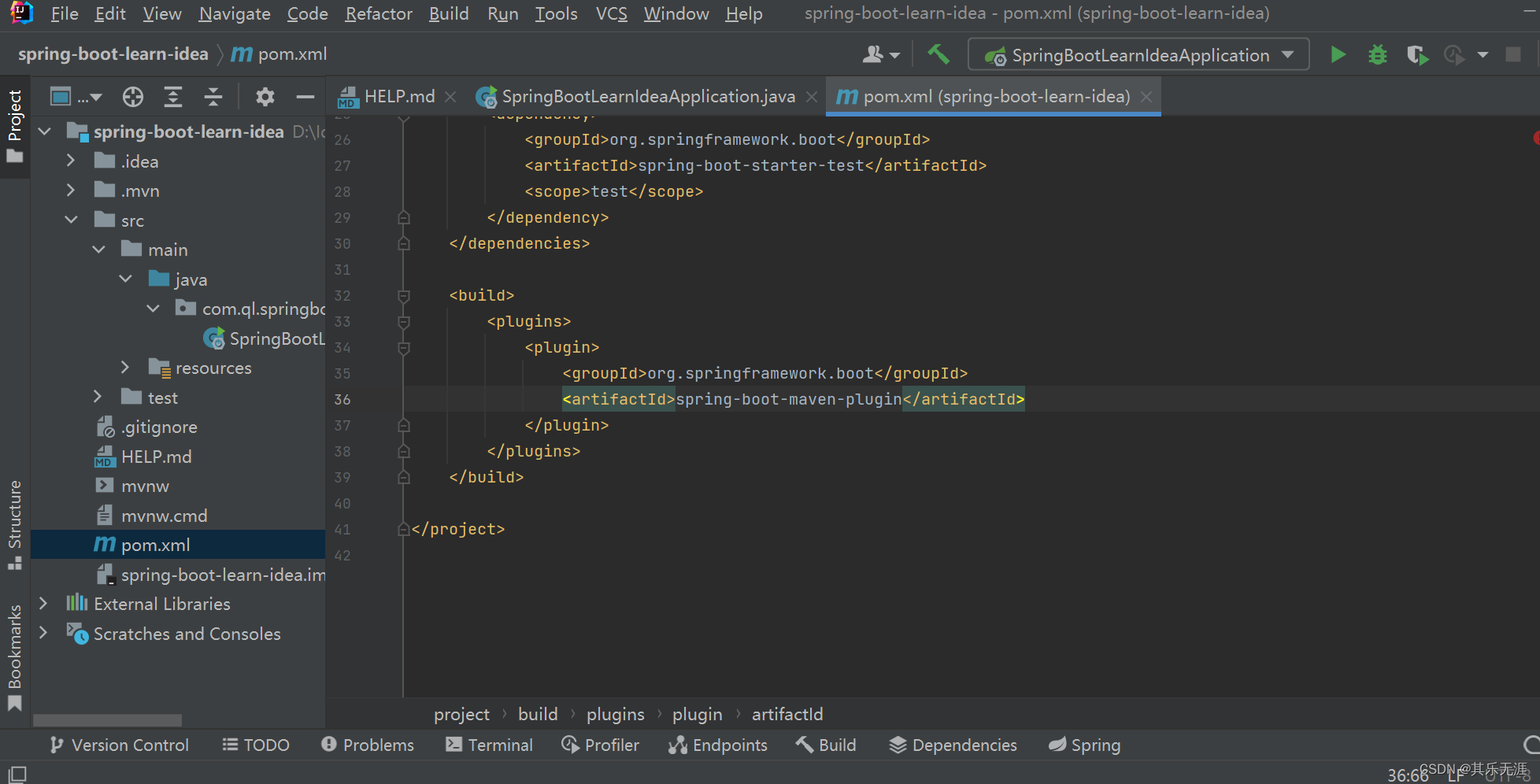Open the File menu
The image size is (1540, 784).
click(x=65, y=13)
